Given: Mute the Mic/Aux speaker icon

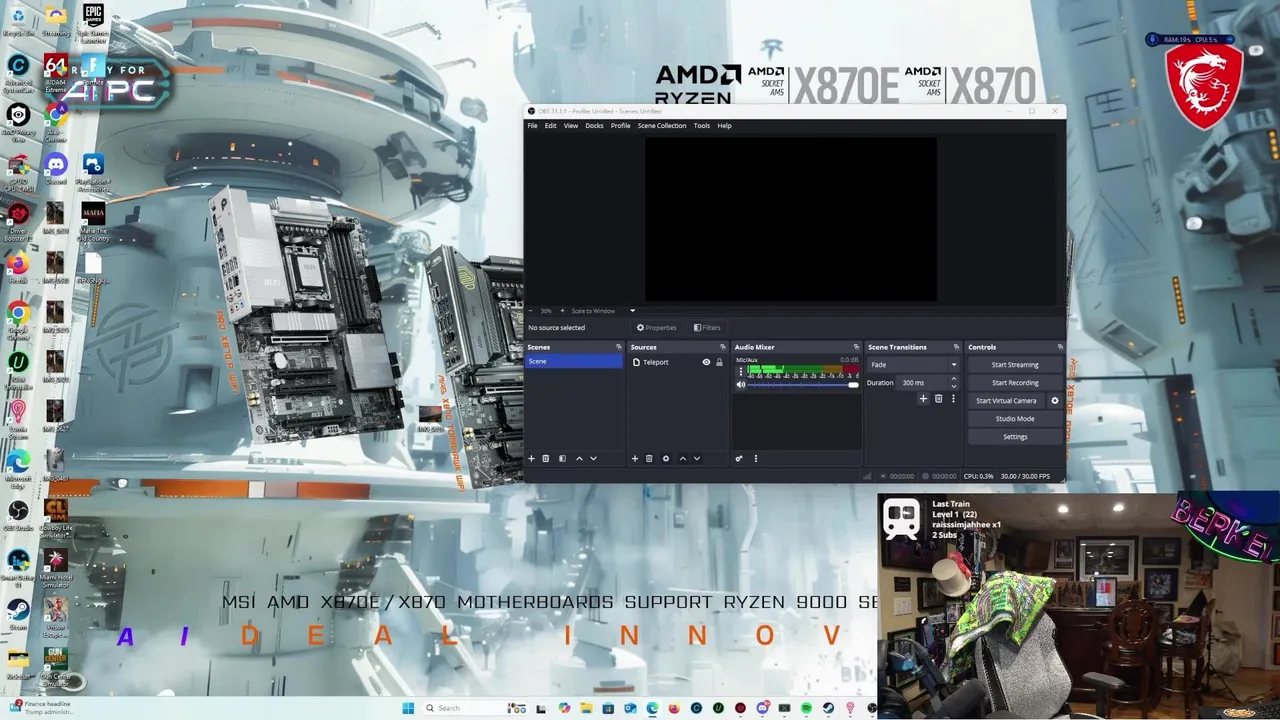Looking at the screenshot, I should coord(741,384).
